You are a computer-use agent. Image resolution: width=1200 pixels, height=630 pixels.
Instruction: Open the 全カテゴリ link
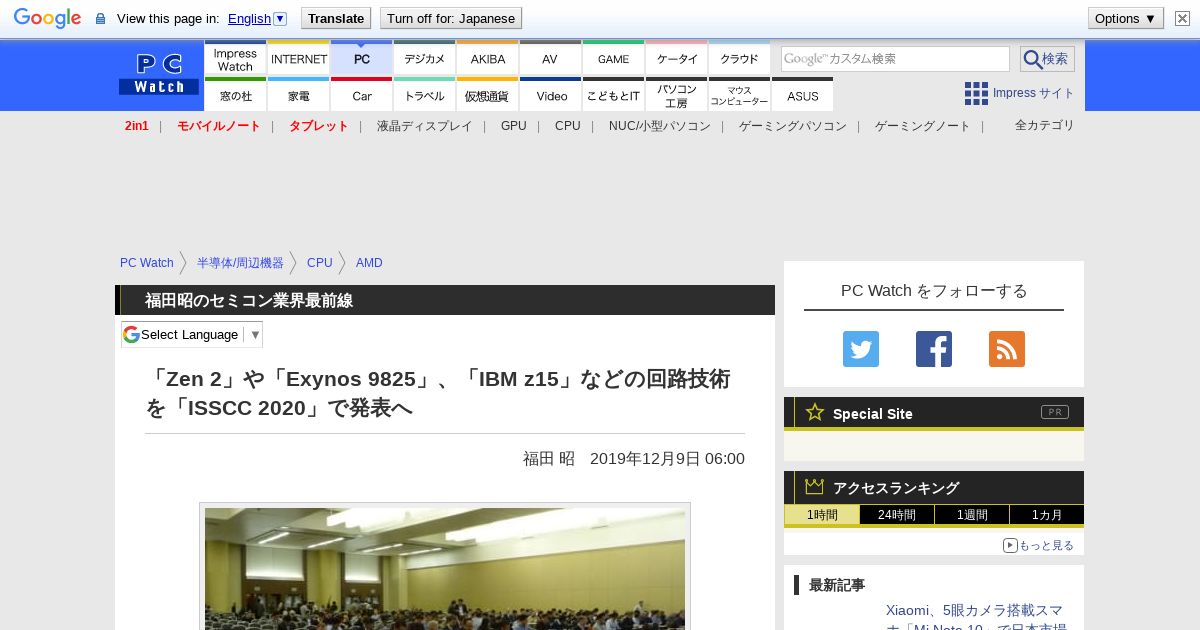(x=1045, y=125)
